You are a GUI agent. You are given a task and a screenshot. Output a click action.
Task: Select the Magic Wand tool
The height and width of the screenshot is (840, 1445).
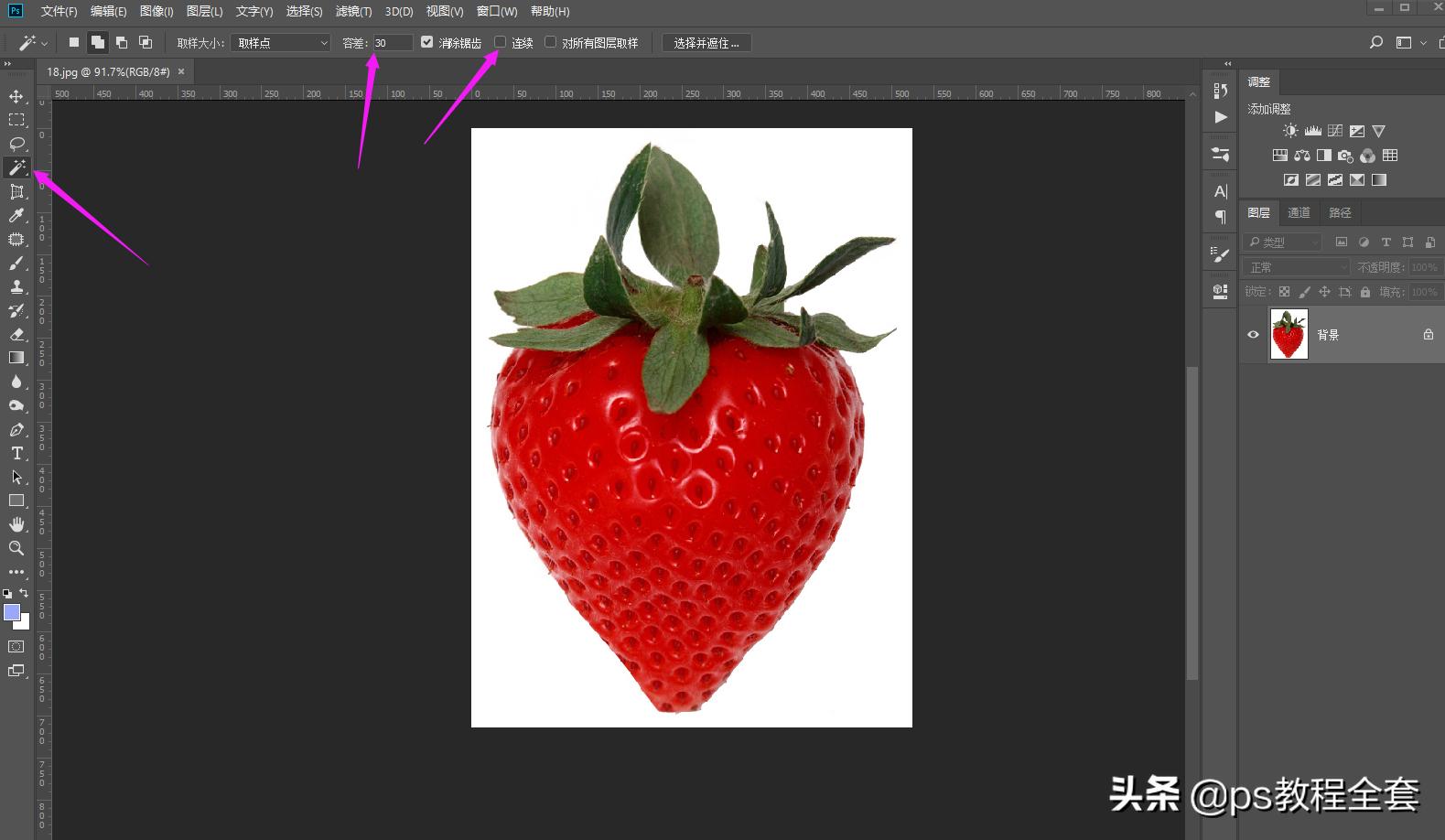pyautogui.click(x=16, y=167)
